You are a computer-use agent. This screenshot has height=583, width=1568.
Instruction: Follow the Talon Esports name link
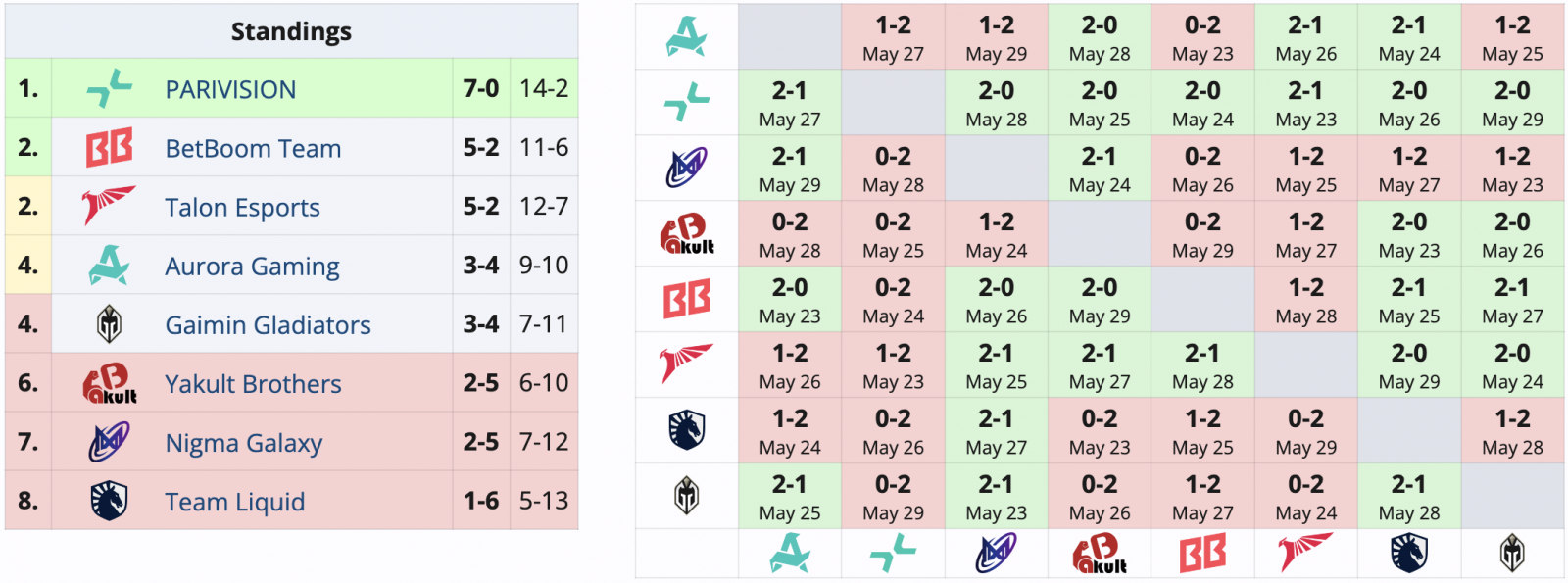pos(242,207)
